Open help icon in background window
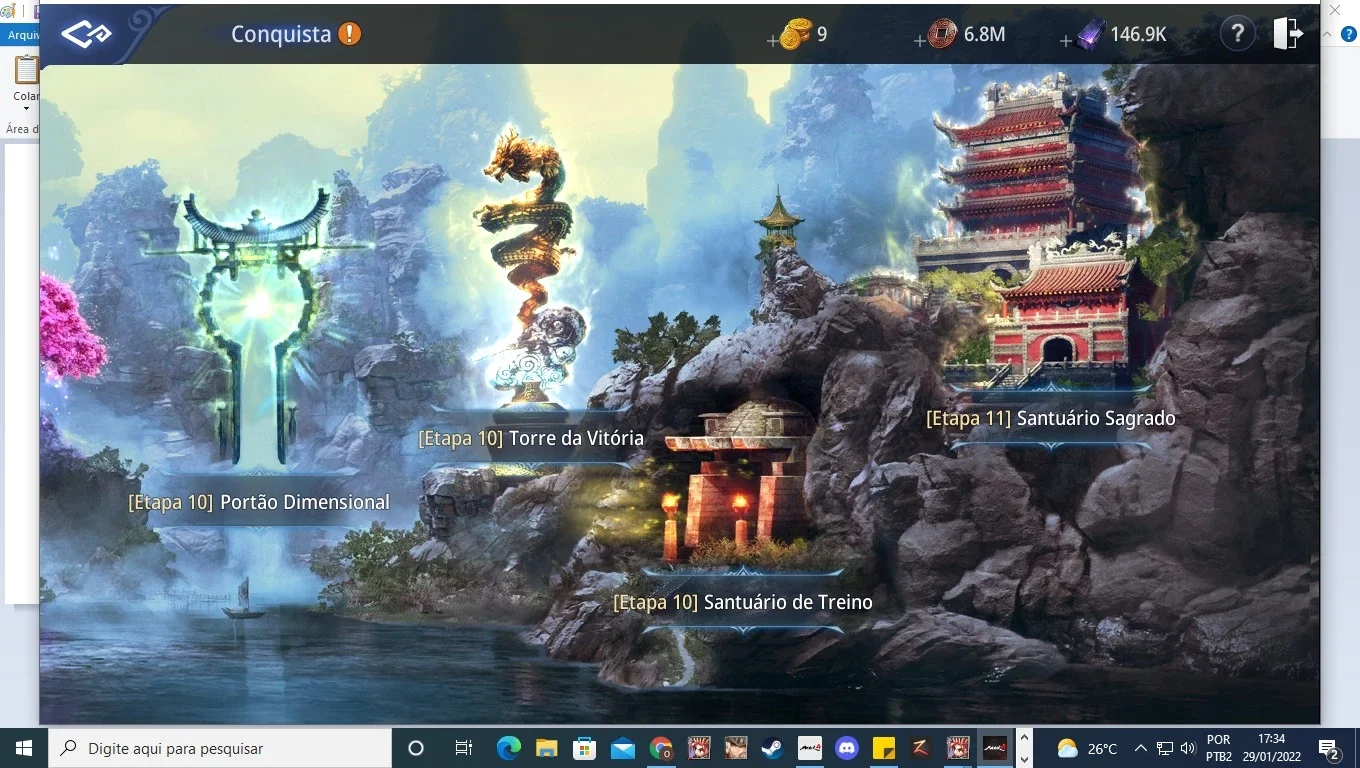 [x=1348, y=34]
